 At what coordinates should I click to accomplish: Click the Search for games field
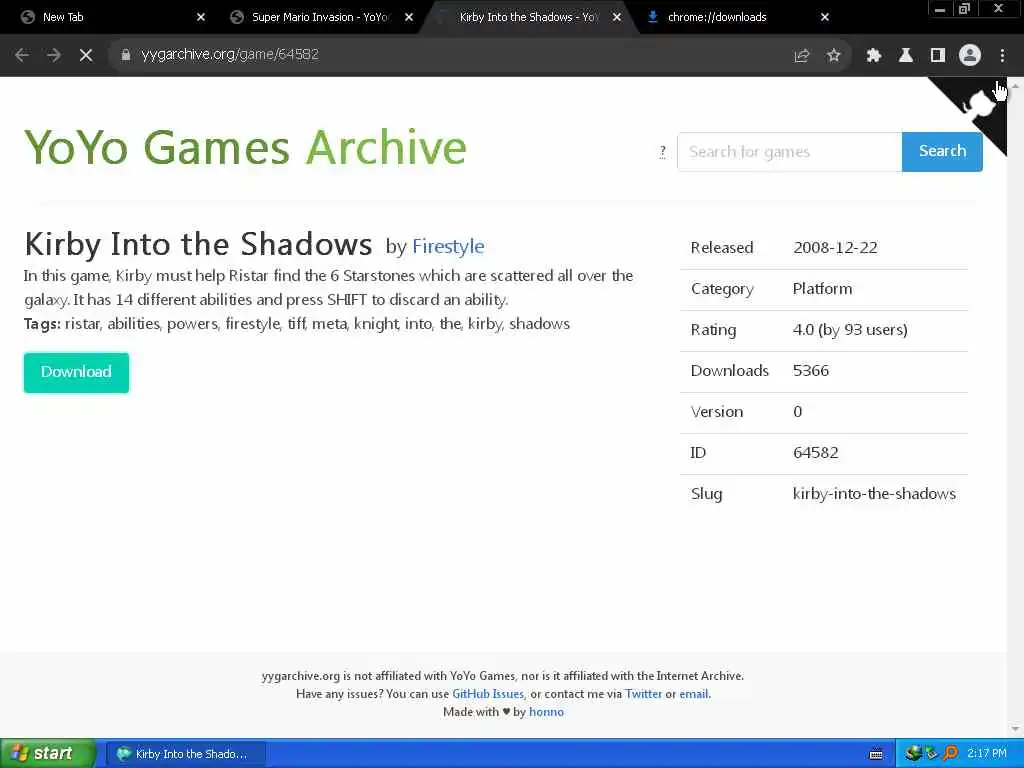790,152
